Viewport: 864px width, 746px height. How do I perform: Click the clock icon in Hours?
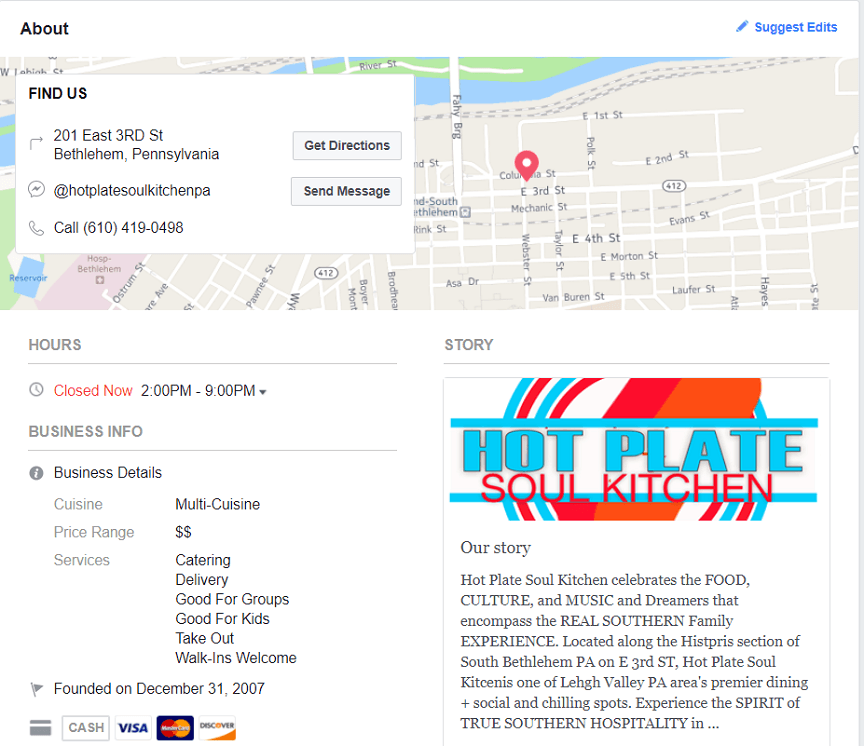36,390
